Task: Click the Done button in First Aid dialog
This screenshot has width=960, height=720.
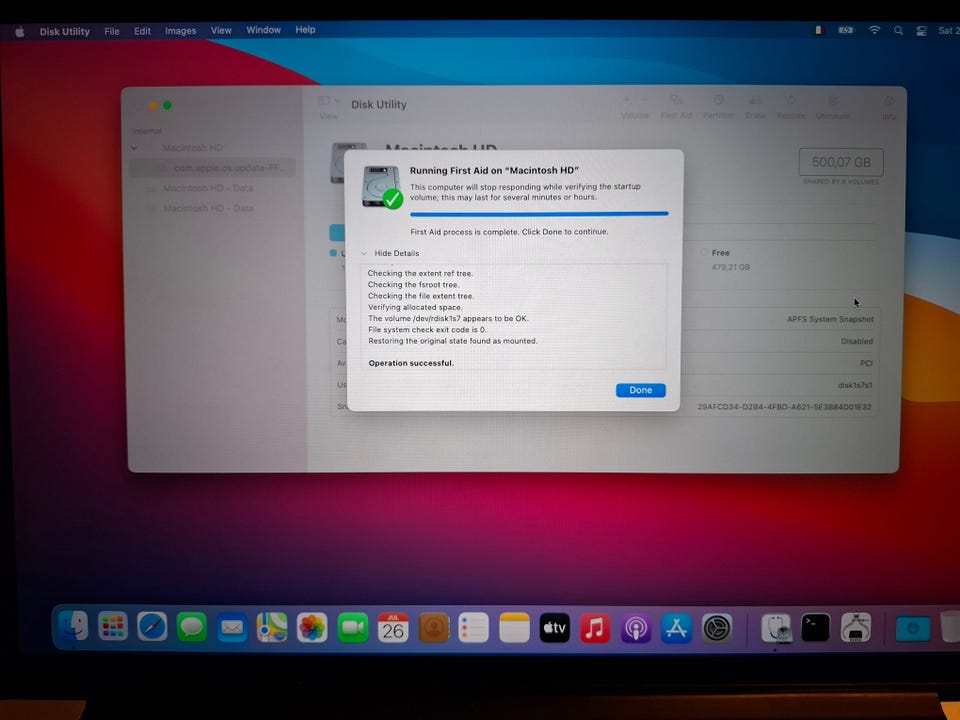Action: [640, 390]
